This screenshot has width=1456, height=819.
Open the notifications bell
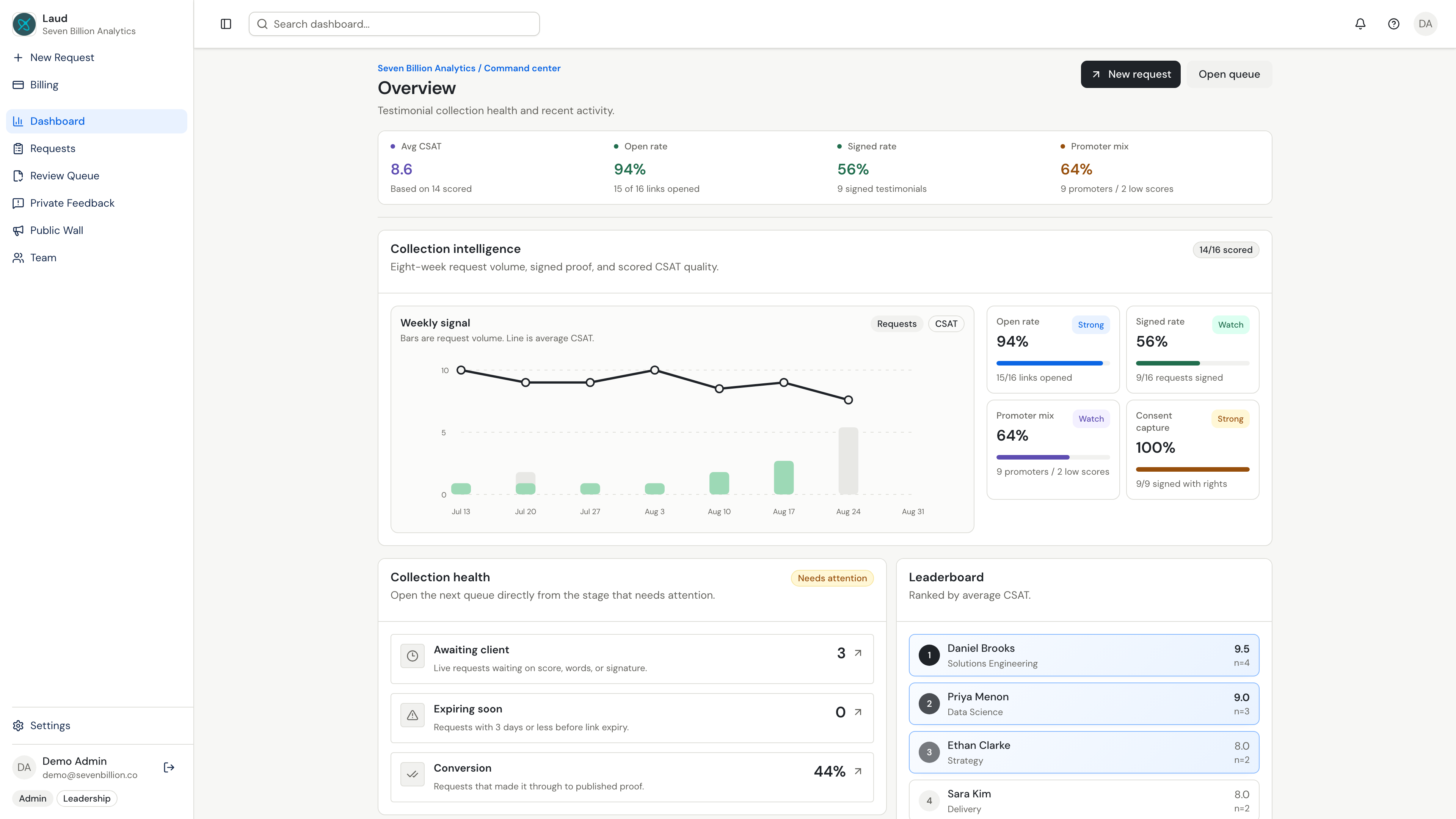pyautogui.click(x=1360, y=24)
